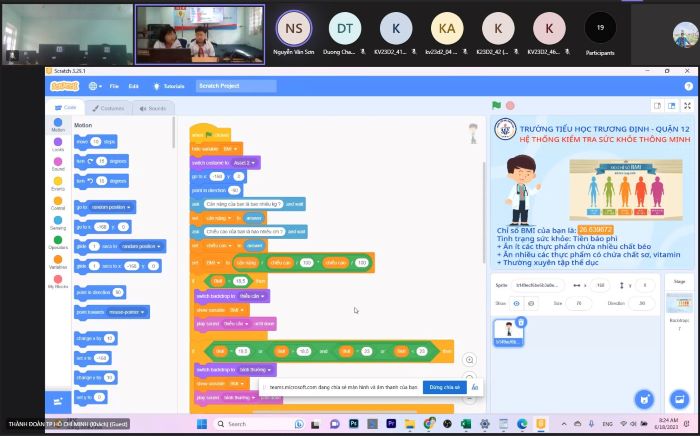Click the Scratch logo
Viewport: 700px width, 436px height.
[x=65, y=86]
